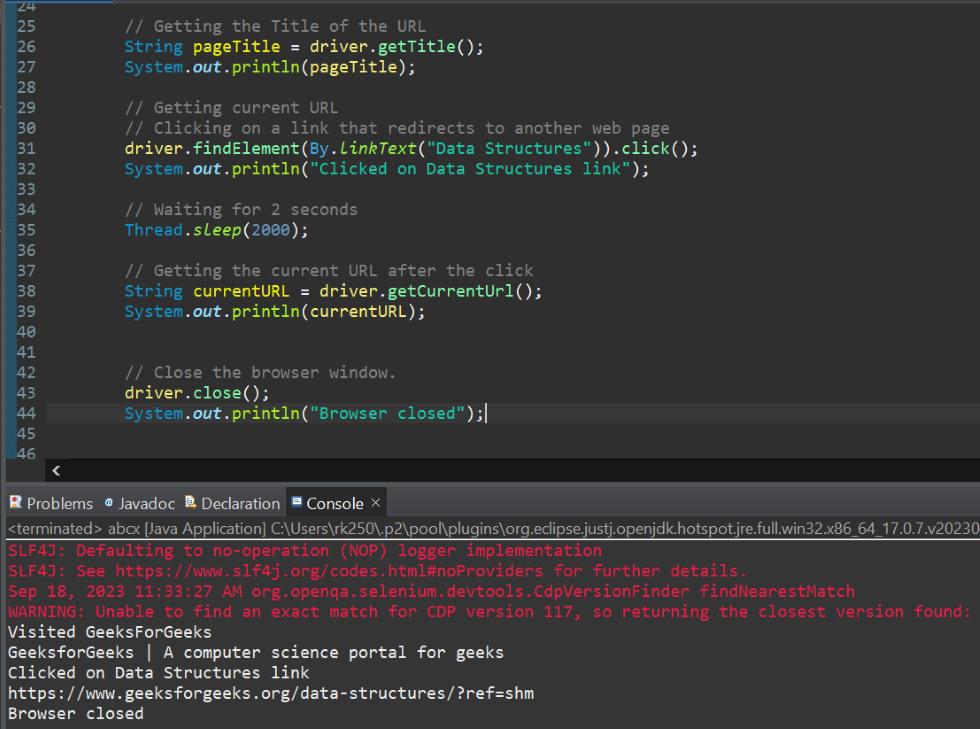Click console URL geeksforgeeks.org/data-structures
980x729 pixels.
tap(271, 693)
